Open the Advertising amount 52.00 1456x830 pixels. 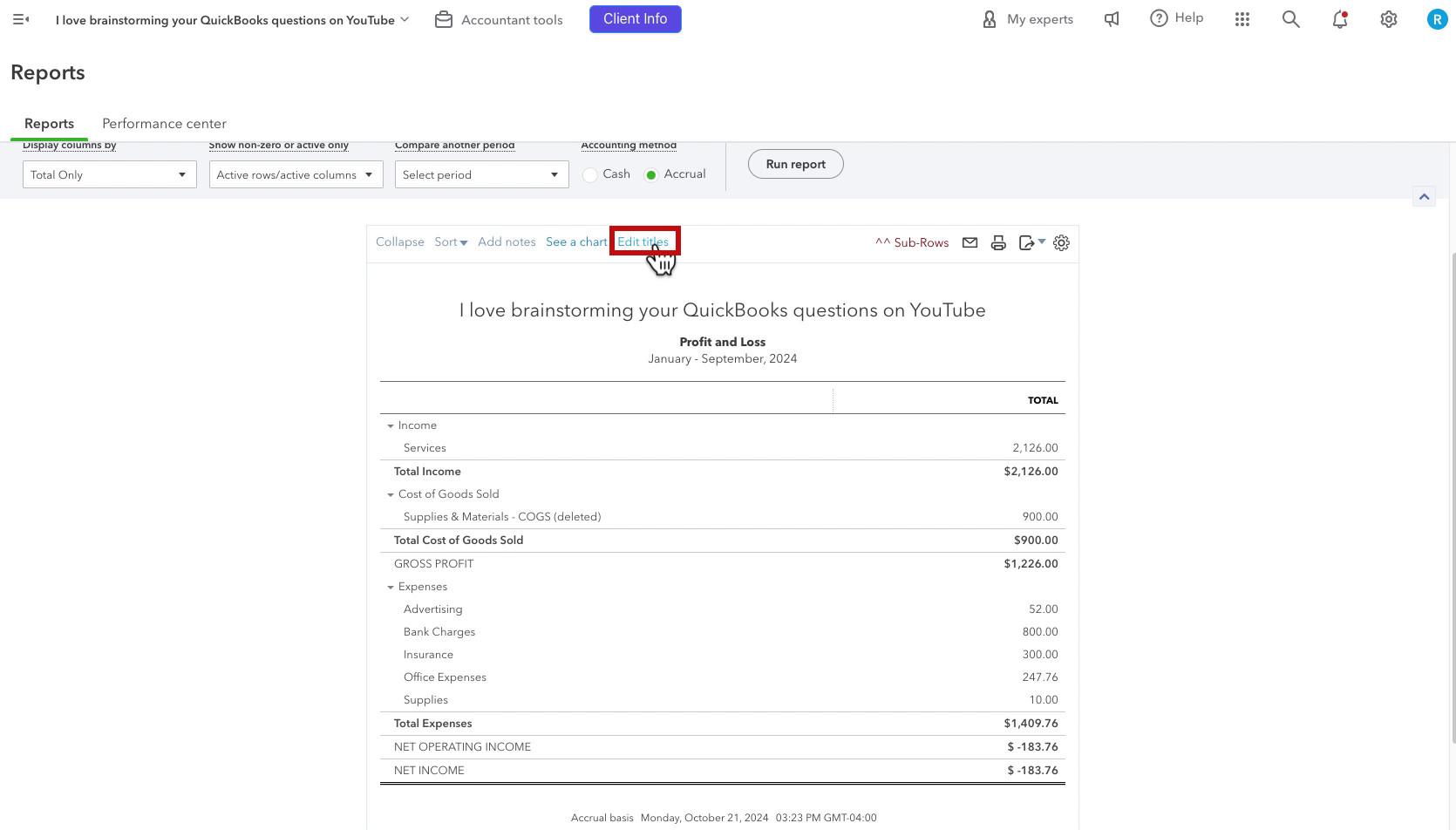point(1044,609)
